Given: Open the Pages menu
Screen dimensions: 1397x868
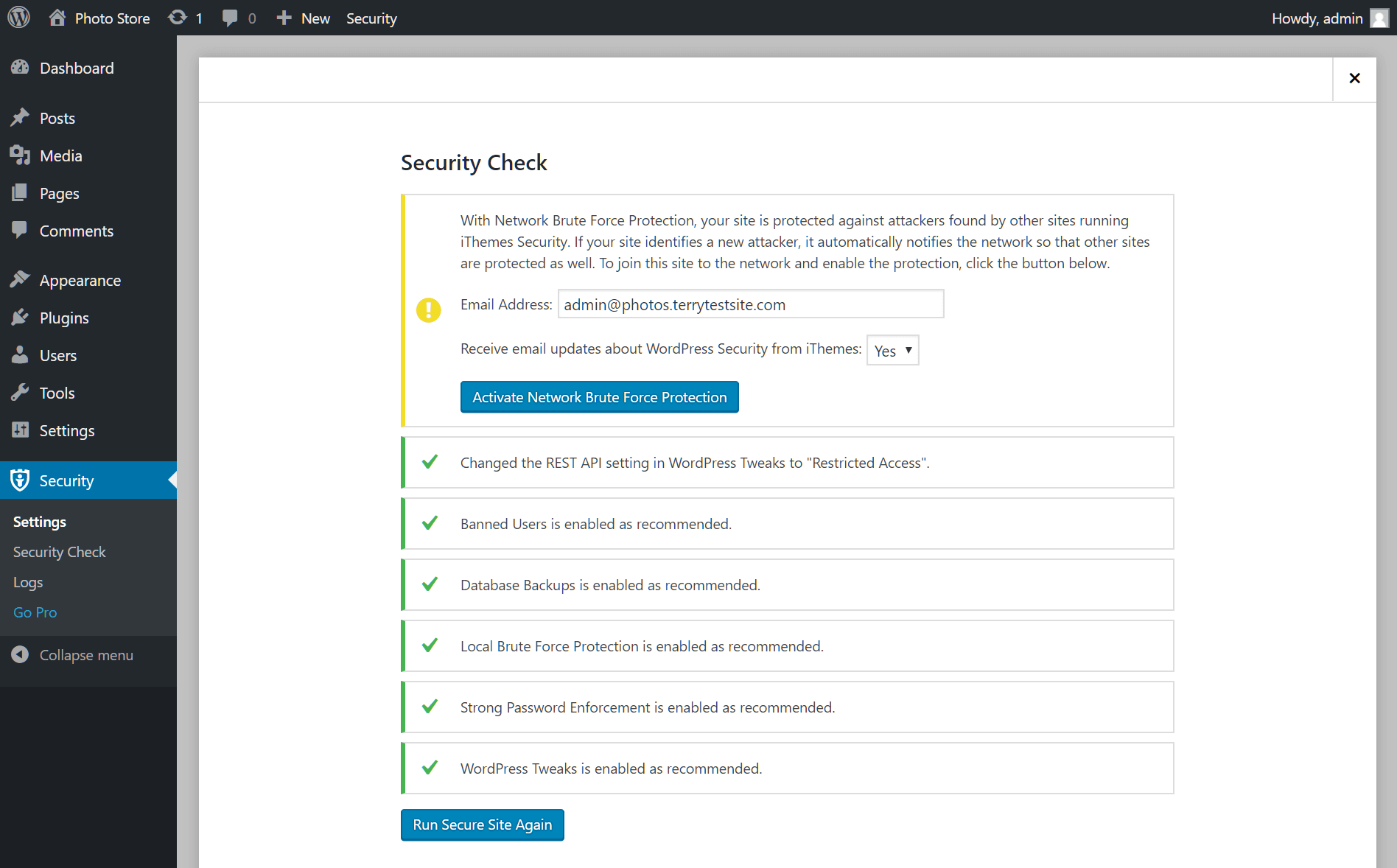Looking at the screenshot, I should tap(60, 193).
